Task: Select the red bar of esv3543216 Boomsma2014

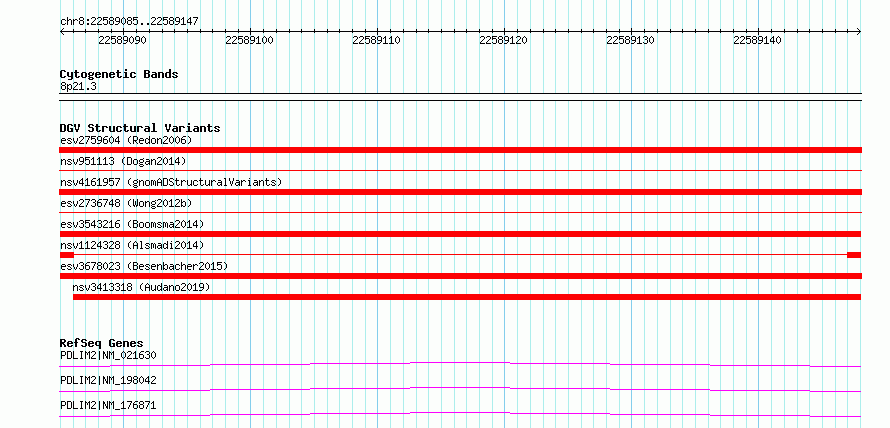Action: pyautogui.click(x=460, y=234)
